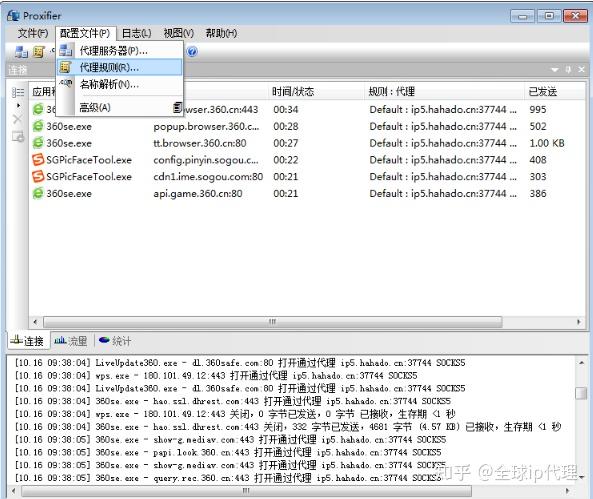Minimize the Proxifier window
This screenshot has width=593, height=499.
pyautogui.click(x=523, y=16)
